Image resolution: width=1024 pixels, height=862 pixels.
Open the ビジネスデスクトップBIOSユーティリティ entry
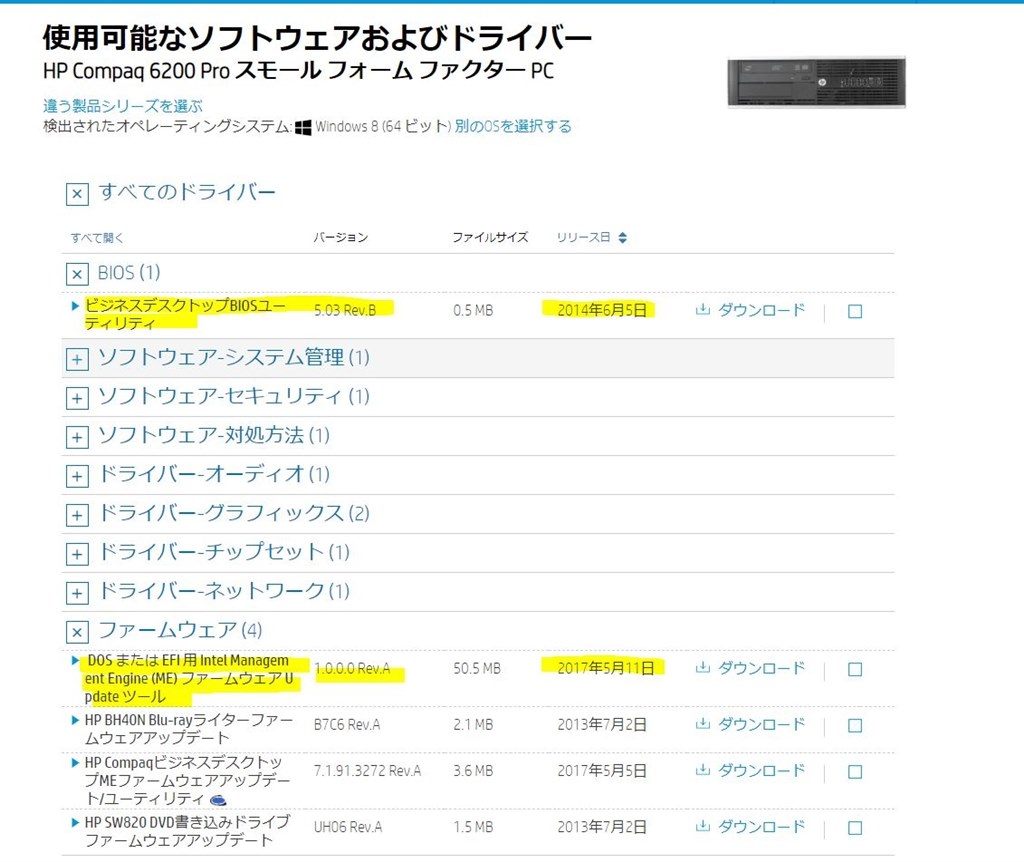185,314
